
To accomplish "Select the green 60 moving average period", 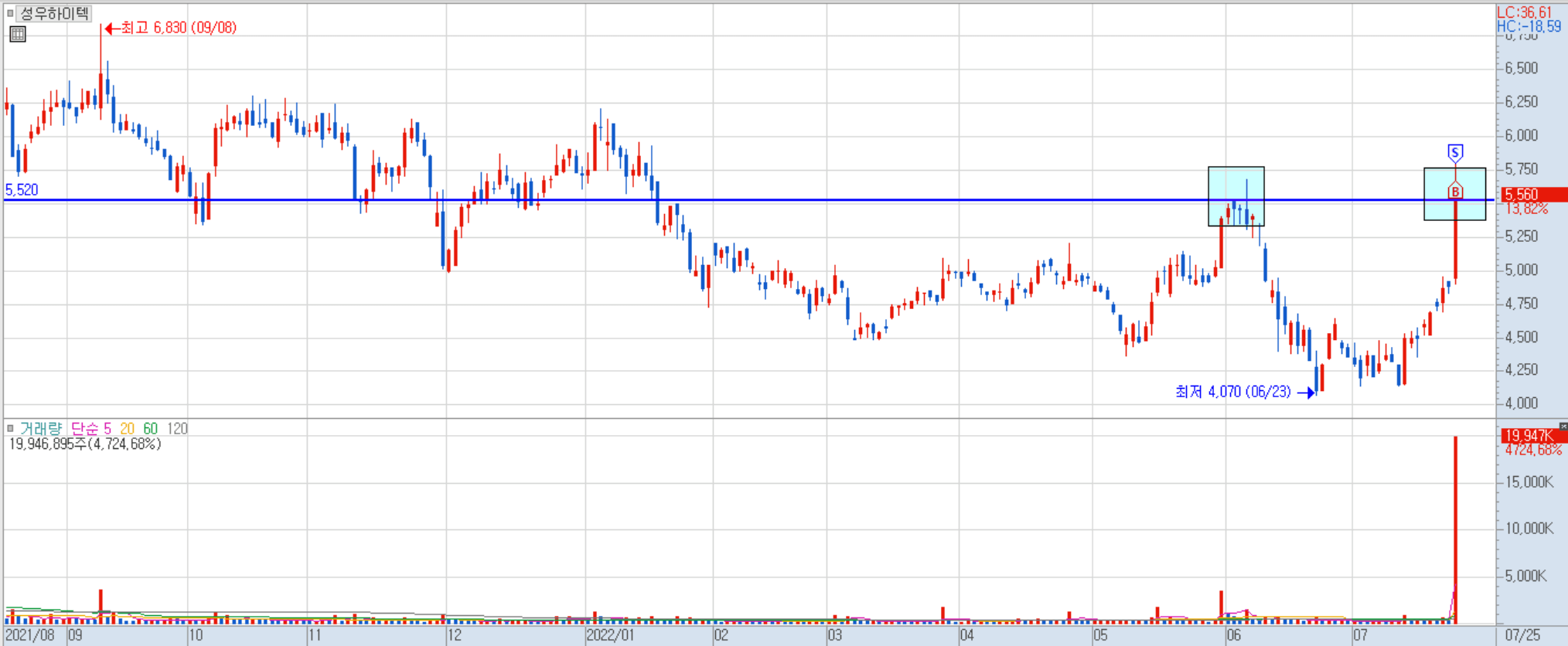I will click(x=150, y=428).
